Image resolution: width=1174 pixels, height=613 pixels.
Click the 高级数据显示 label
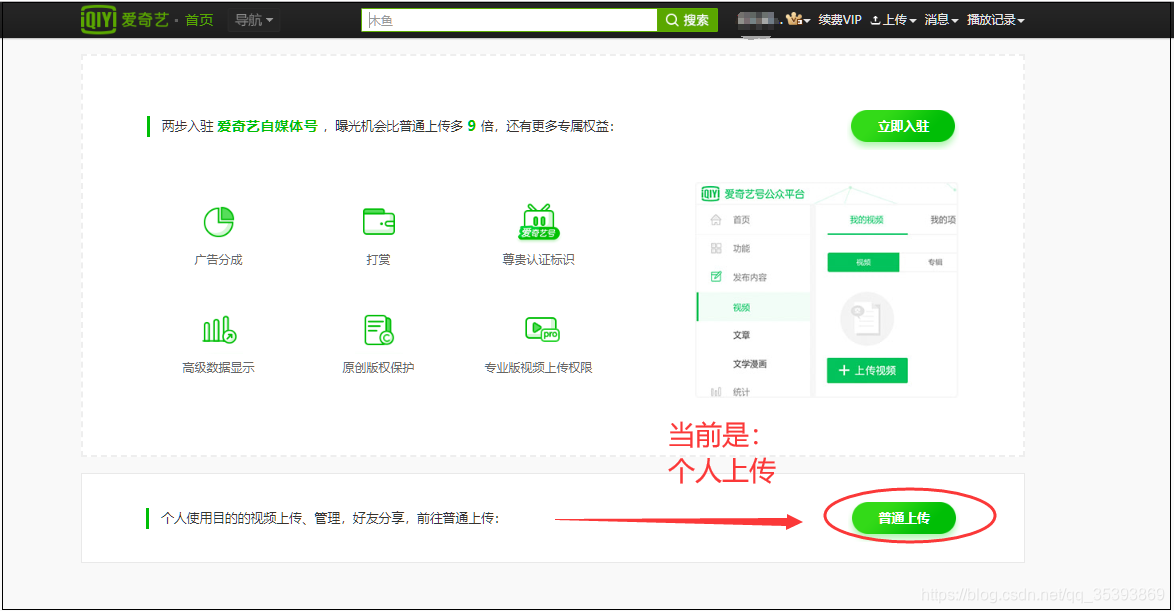(x=219, y=368)
